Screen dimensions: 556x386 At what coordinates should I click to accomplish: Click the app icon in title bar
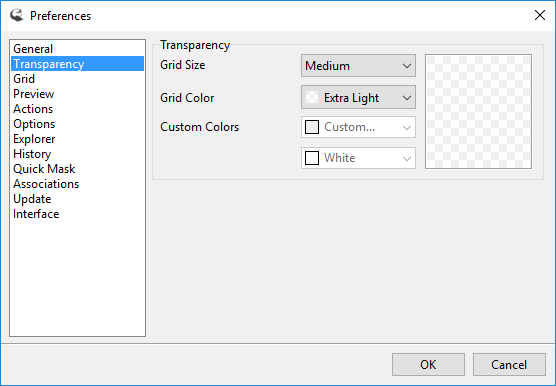(17, 15)
